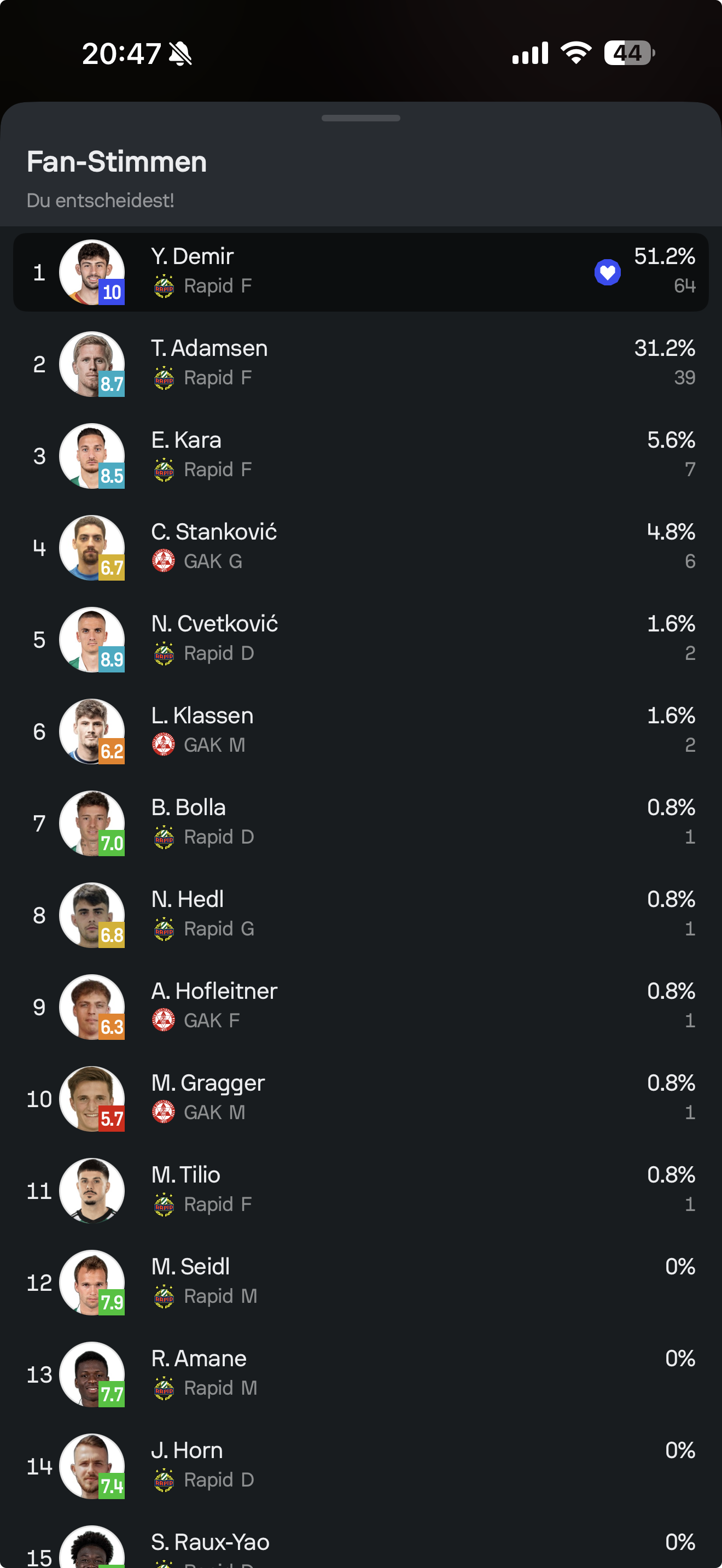Image resolution: width=722 pixels, height=1568 pixels.
Task: Select the GAK club crest under C. Stanković
Action: [x=164, y=560]
